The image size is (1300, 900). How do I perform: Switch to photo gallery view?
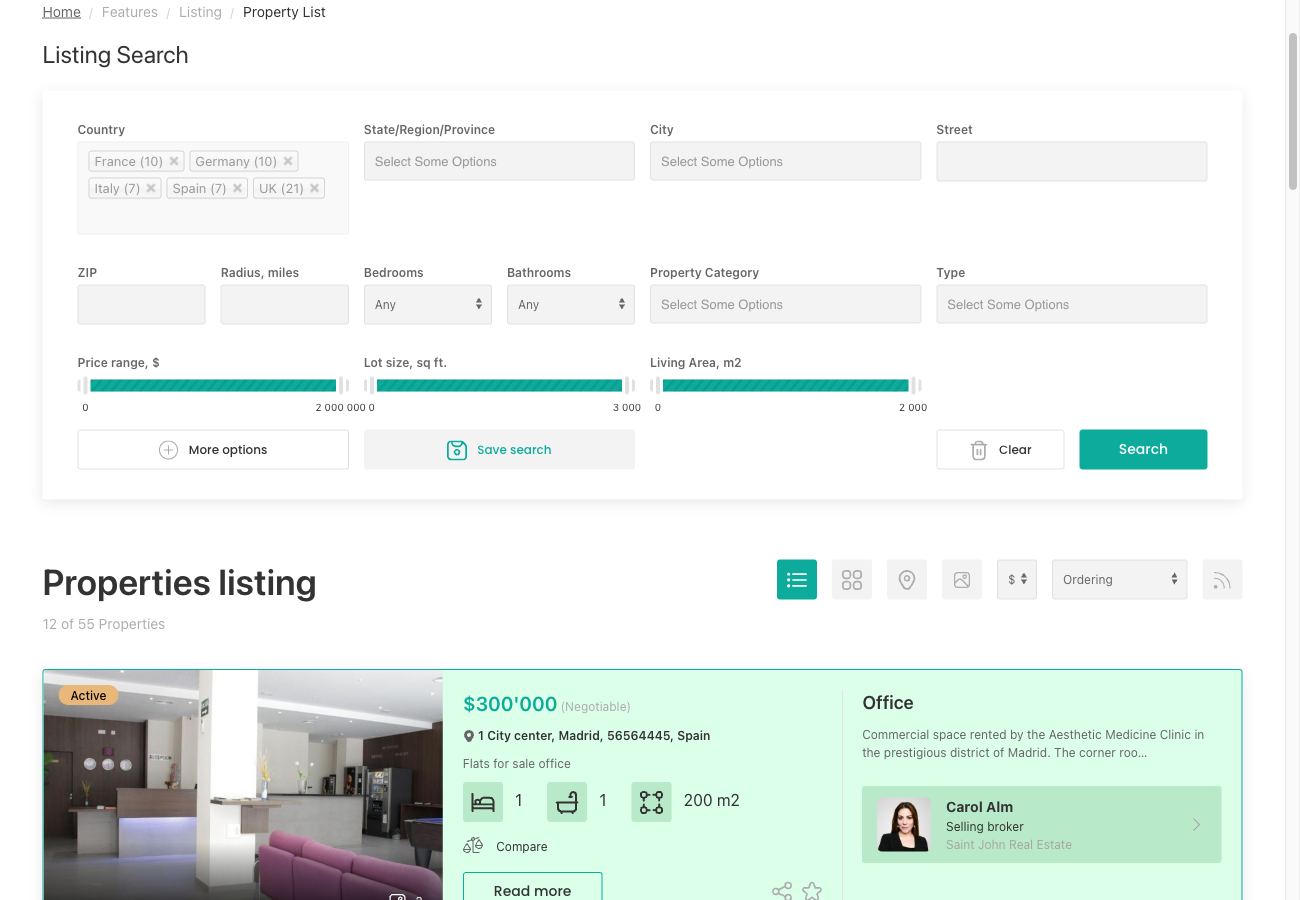pos(961,579)
